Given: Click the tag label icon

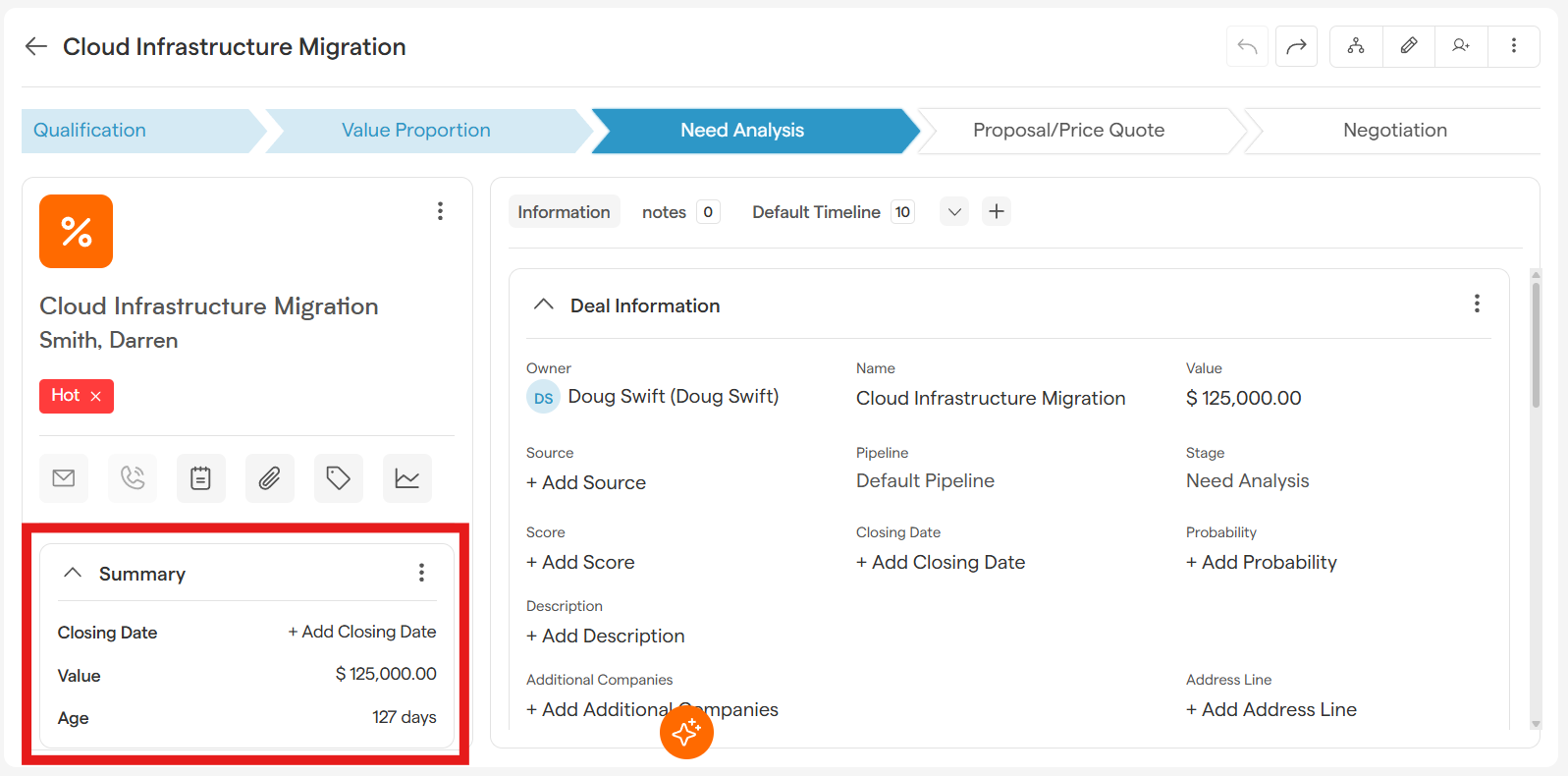Looking at the screenshot, I should tap(339, 478).
